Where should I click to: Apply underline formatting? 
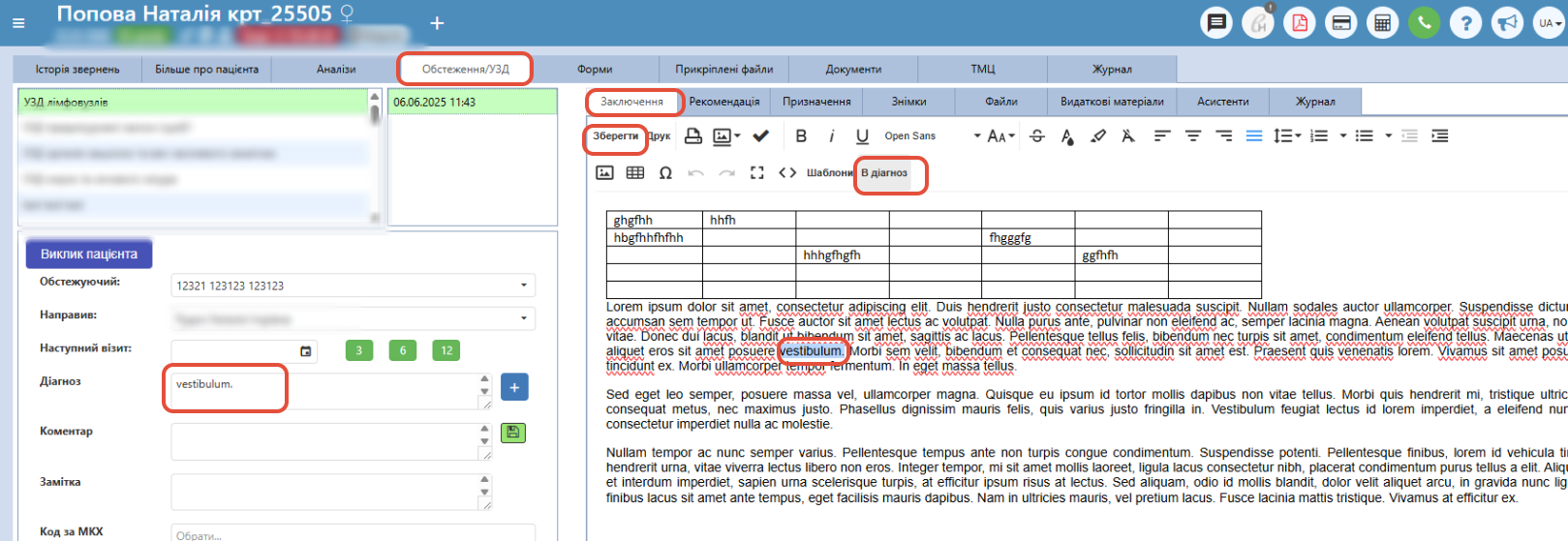pos(862,136)
